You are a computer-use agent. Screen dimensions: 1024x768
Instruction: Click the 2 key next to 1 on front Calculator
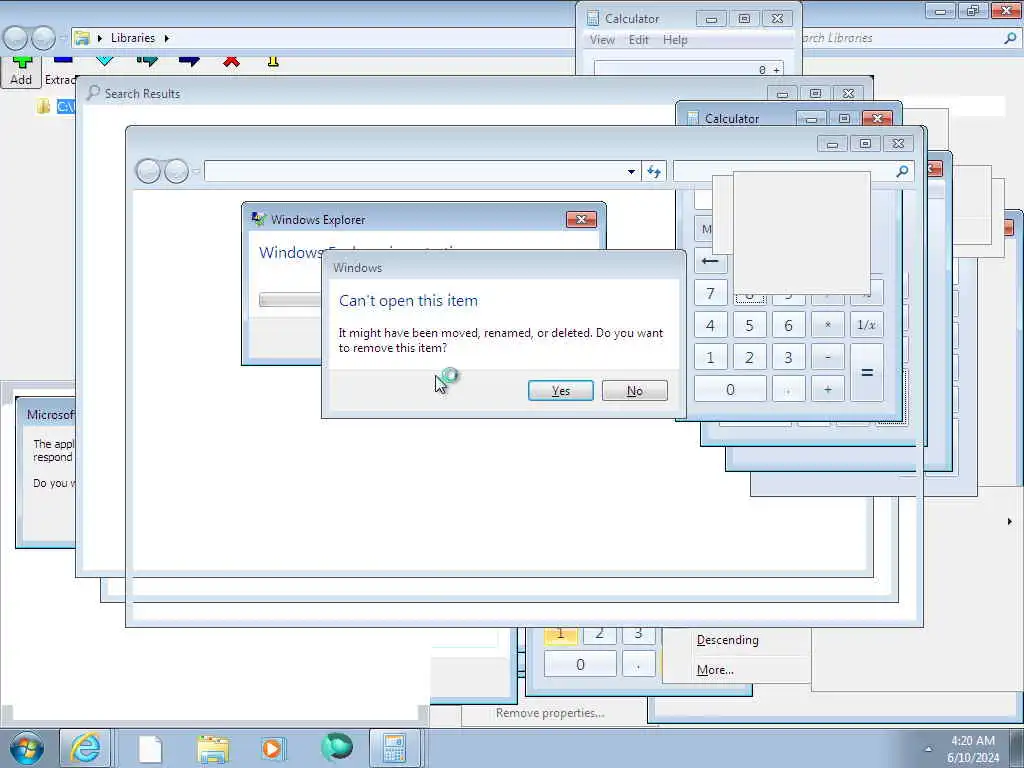tap(749, 357)
